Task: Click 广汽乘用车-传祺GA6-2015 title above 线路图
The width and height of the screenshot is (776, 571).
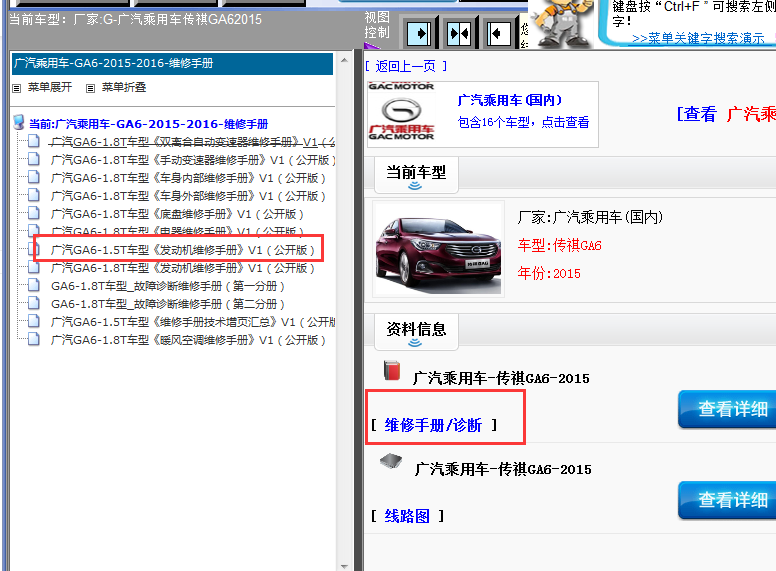Action: tap(503, 469)
